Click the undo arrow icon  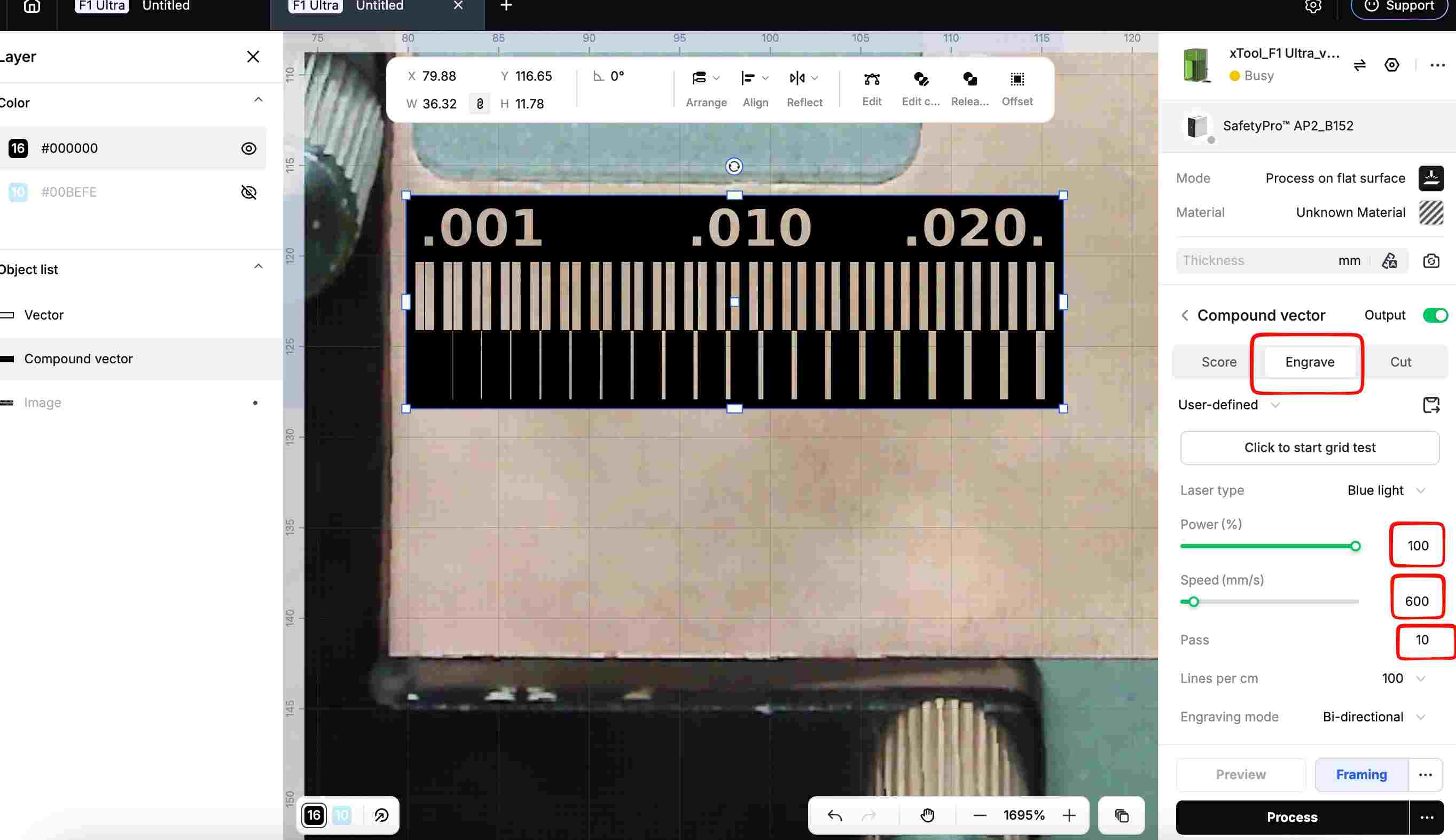[x=834, y=815]
